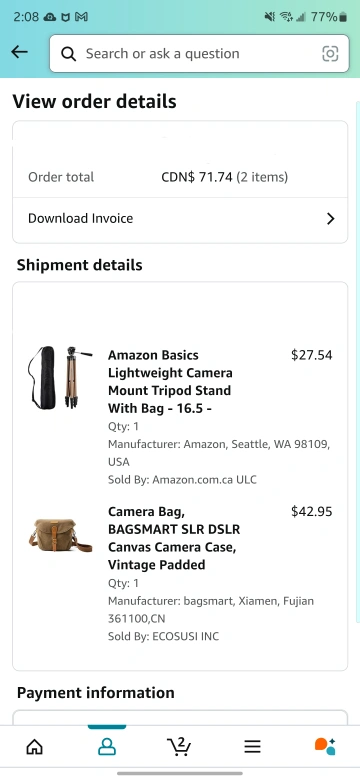Open the Download Invoice row

180,219
